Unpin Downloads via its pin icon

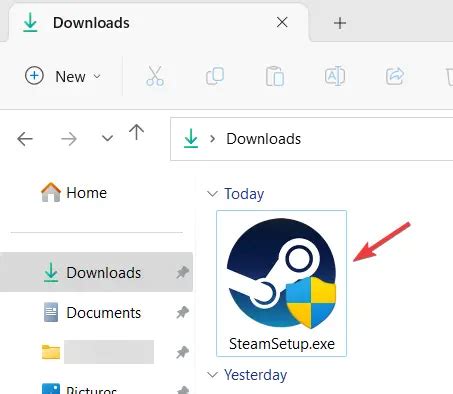tap(182, 272)
